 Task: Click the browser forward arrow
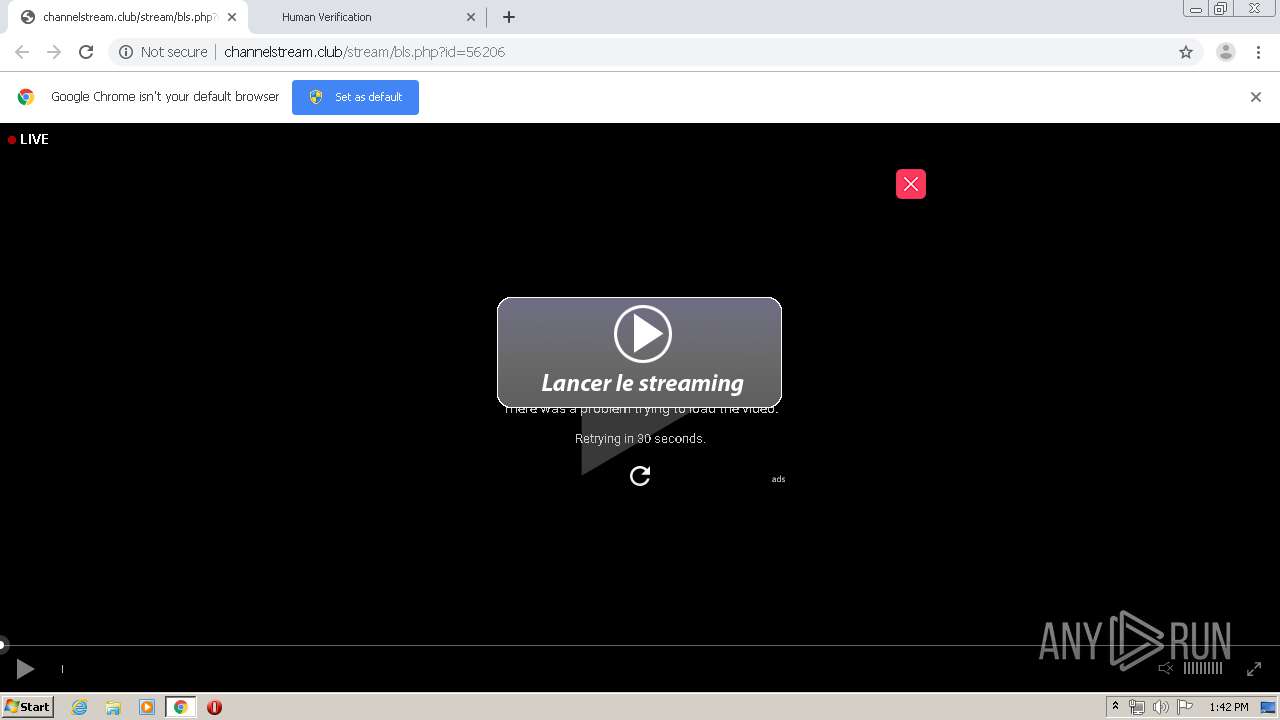pyautogui.click(x=54, y=52)
